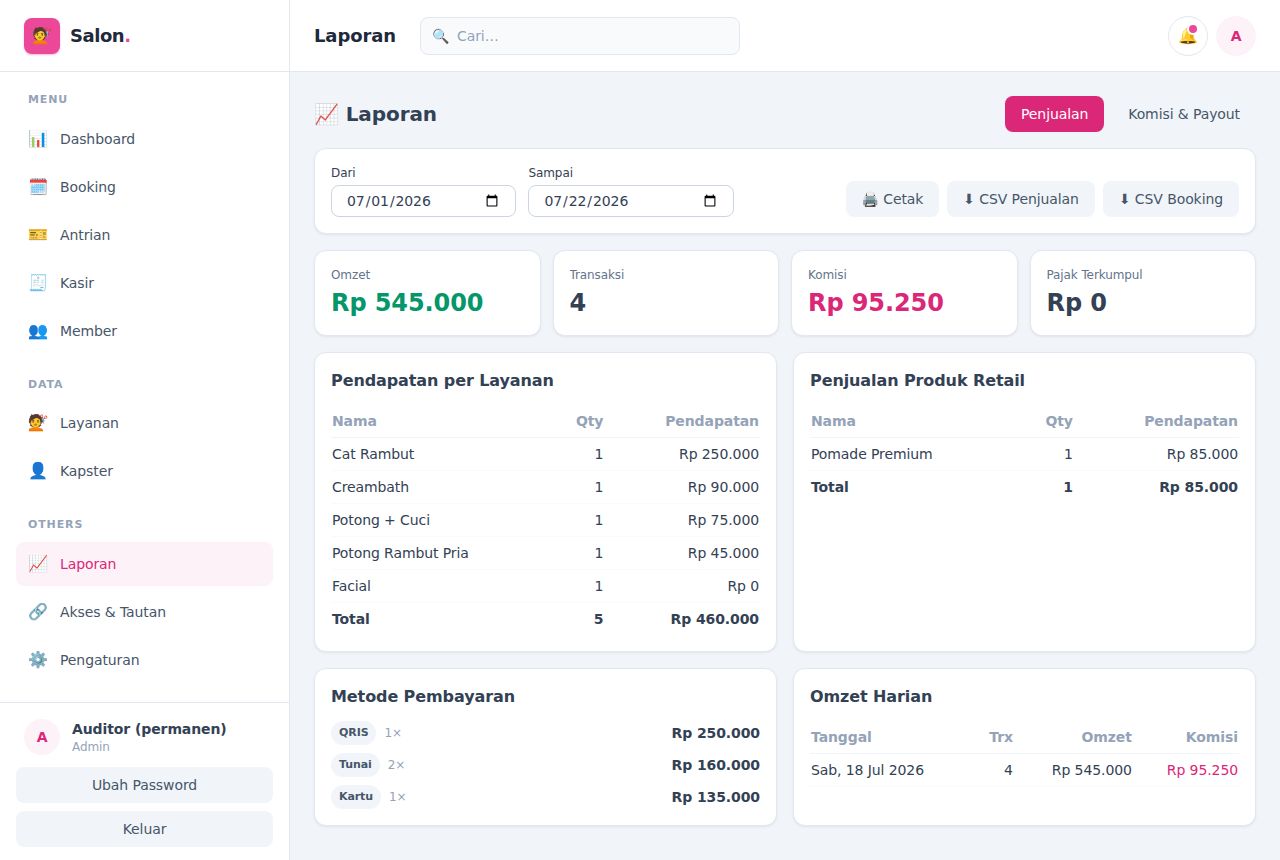Open Antrian via its ticket icon

[38, 235]
